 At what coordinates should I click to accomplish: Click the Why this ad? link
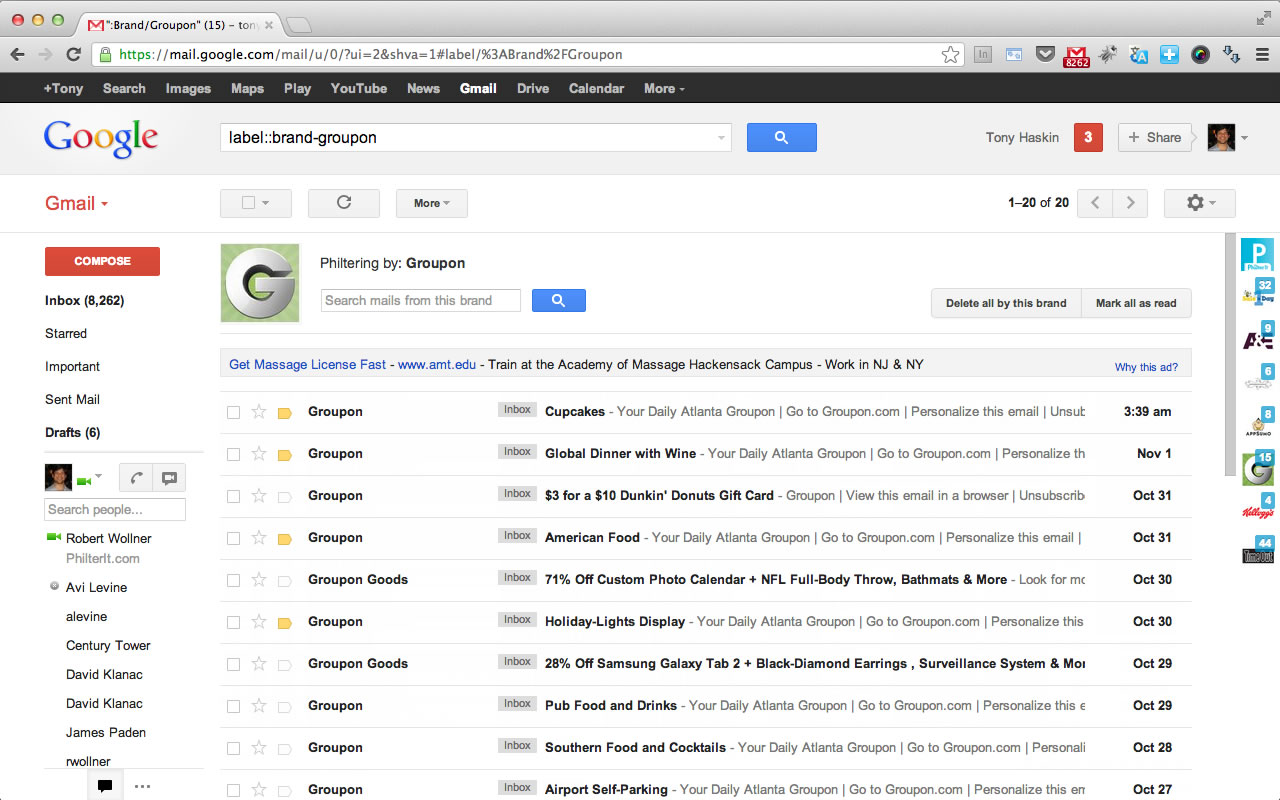(x=1146, y=367)
